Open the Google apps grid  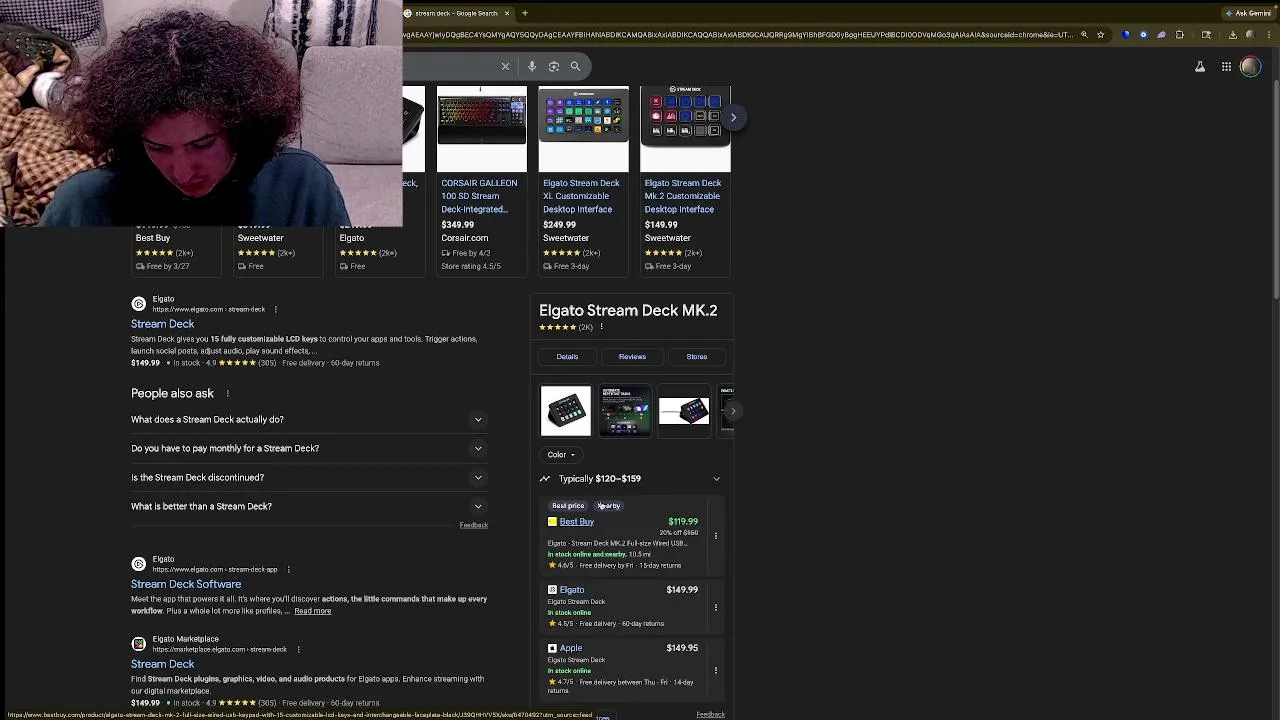(x=1226, y=67)
